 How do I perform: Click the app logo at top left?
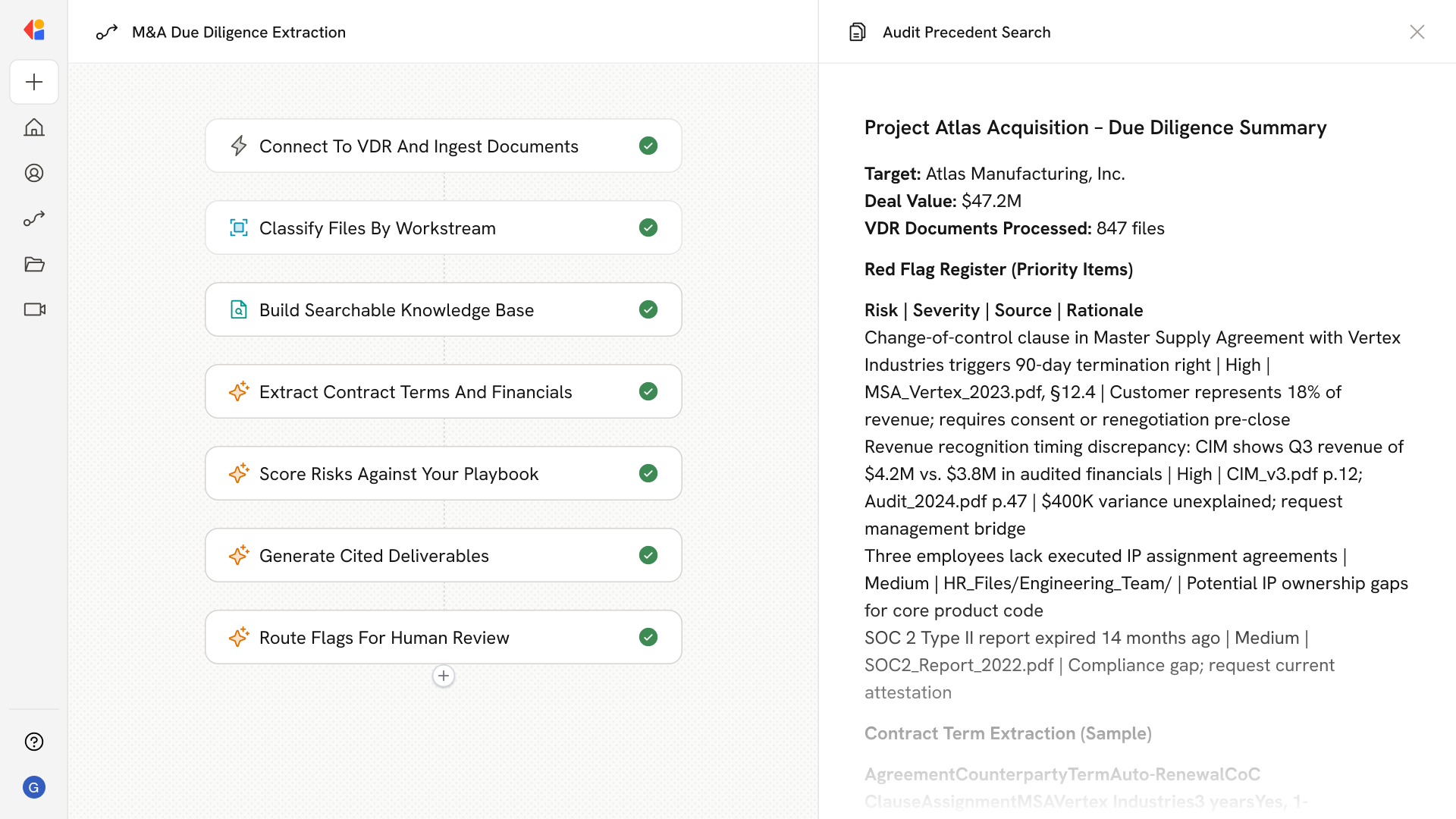coord(34,30)
